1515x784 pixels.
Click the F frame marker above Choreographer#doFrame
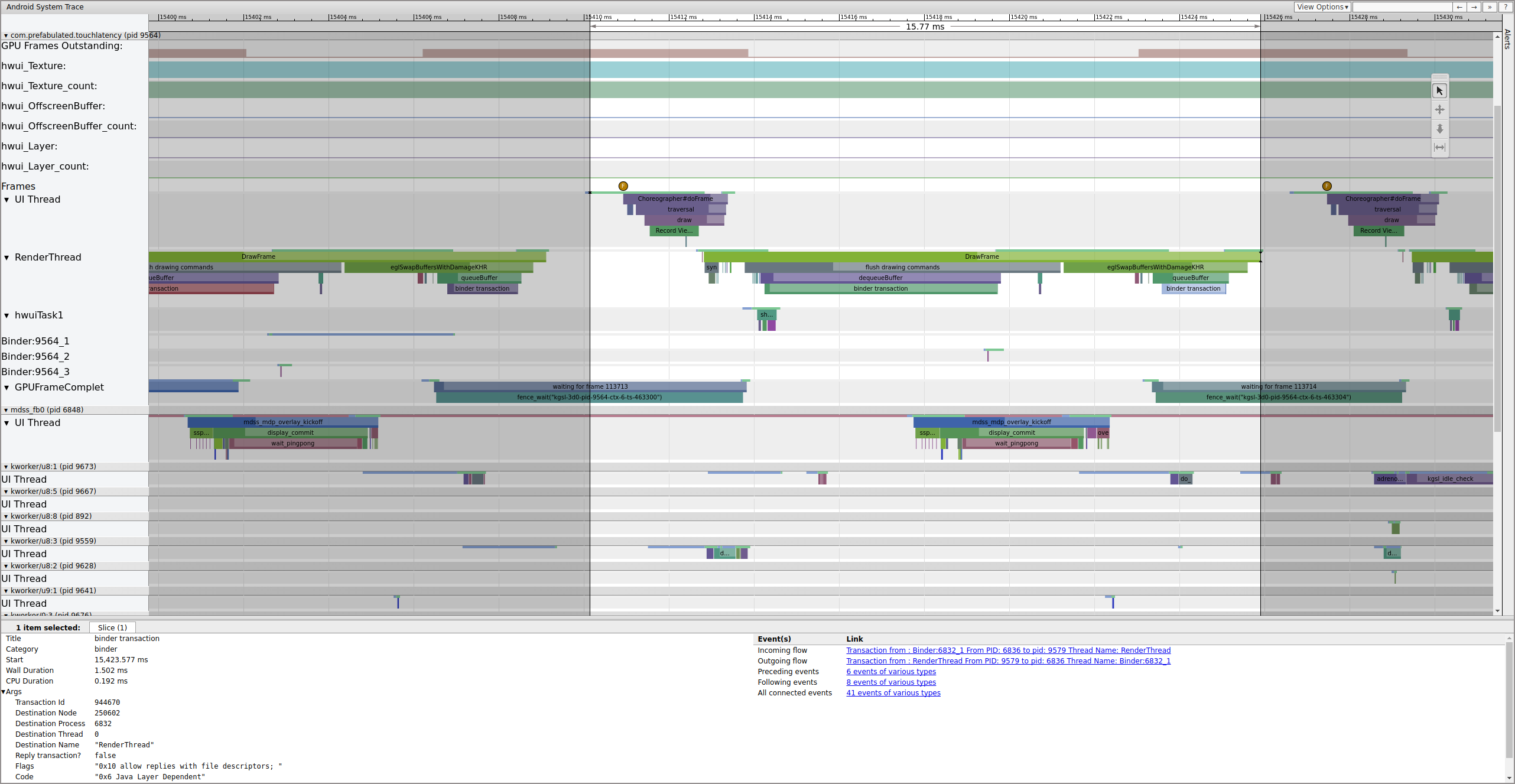[623, 186]
